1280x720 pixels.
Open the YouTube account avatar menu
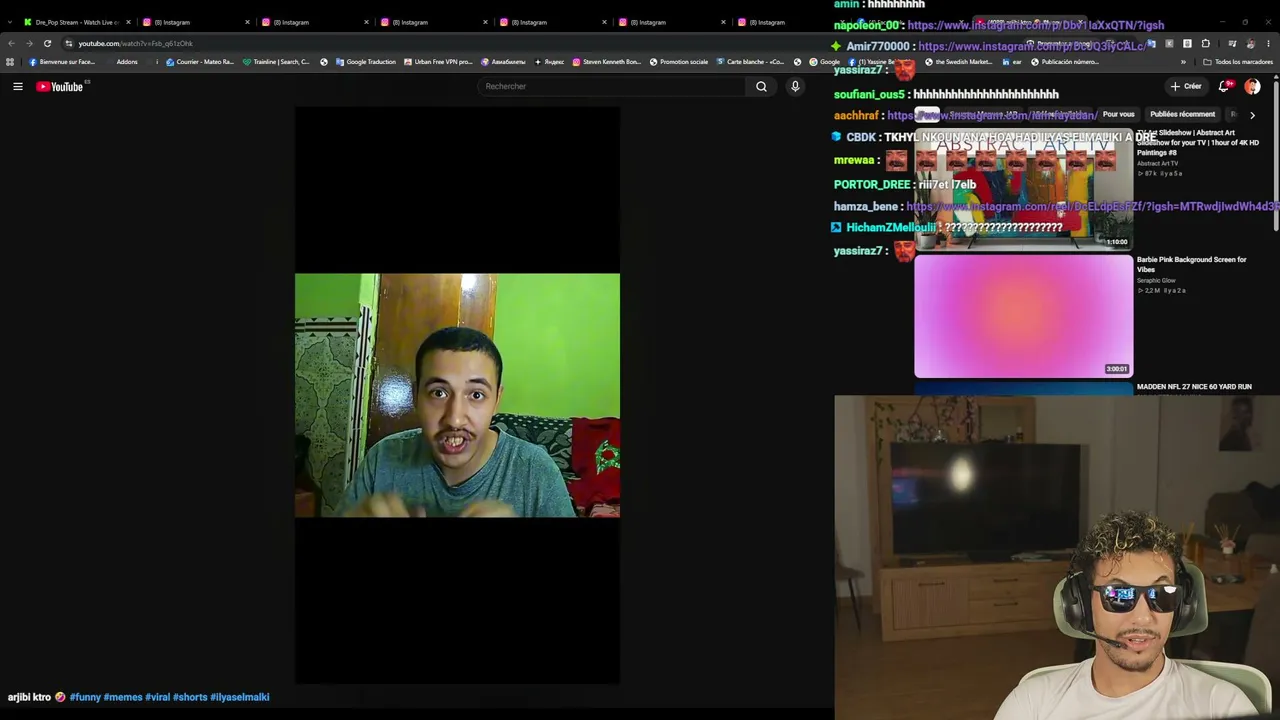(x=1252, y=87)
